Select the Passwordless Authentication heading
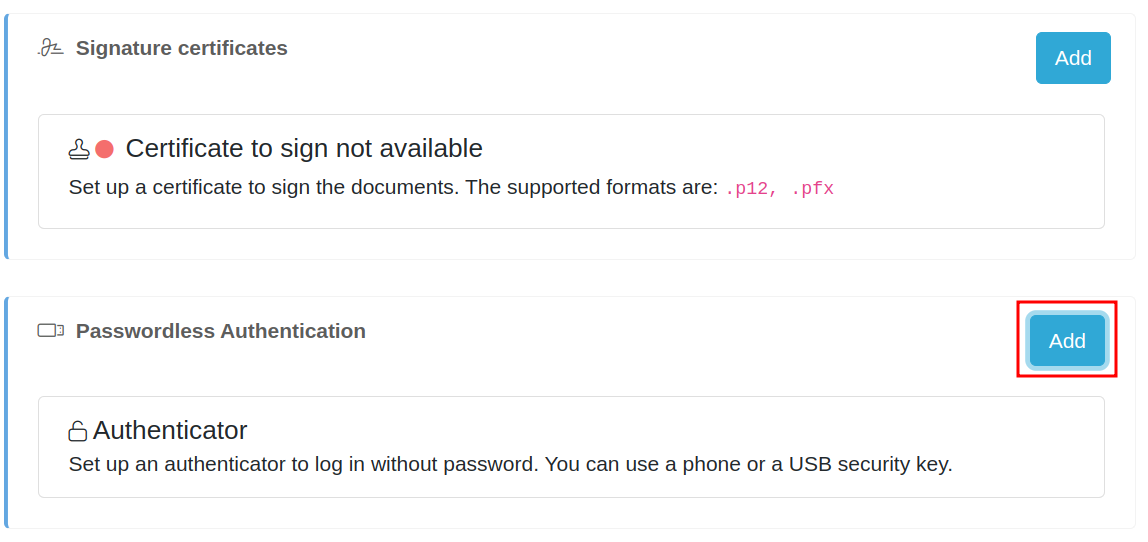This screenshot has height=542, width=1148. 220,331
